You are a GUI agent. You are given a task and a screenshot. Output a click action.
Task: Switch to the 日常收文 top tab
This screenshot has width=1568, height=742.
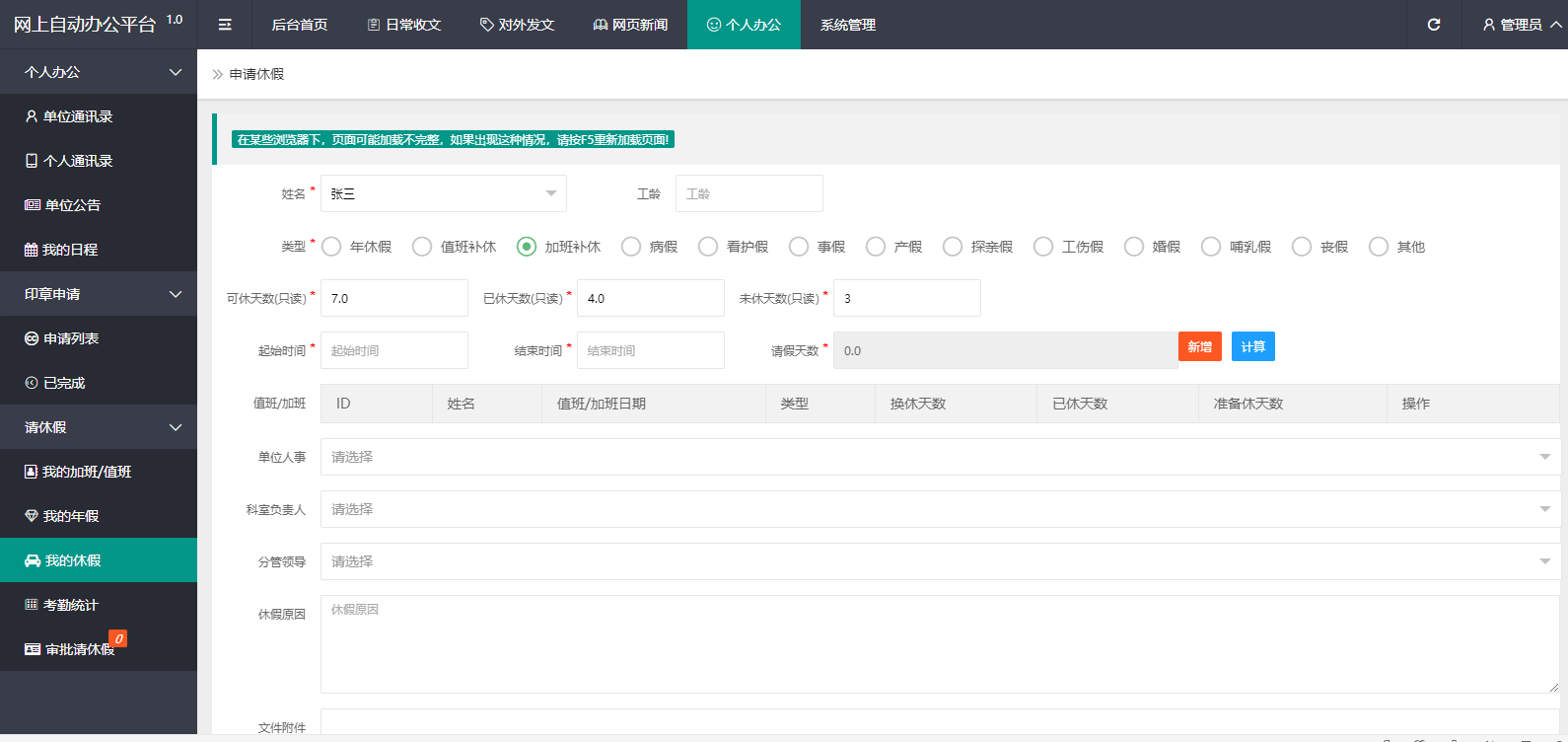pyautogui.click(x=403, y=25)
